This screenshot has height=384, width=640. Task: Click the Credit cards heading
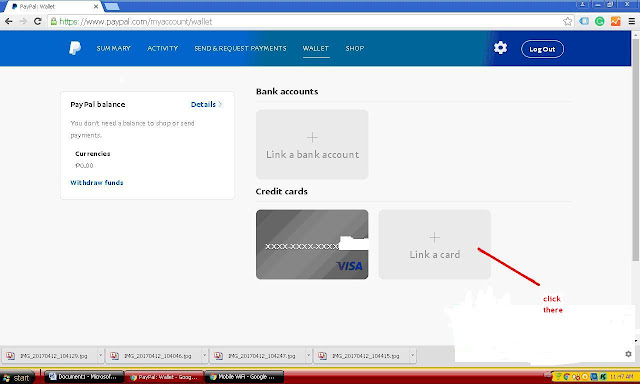282,191
